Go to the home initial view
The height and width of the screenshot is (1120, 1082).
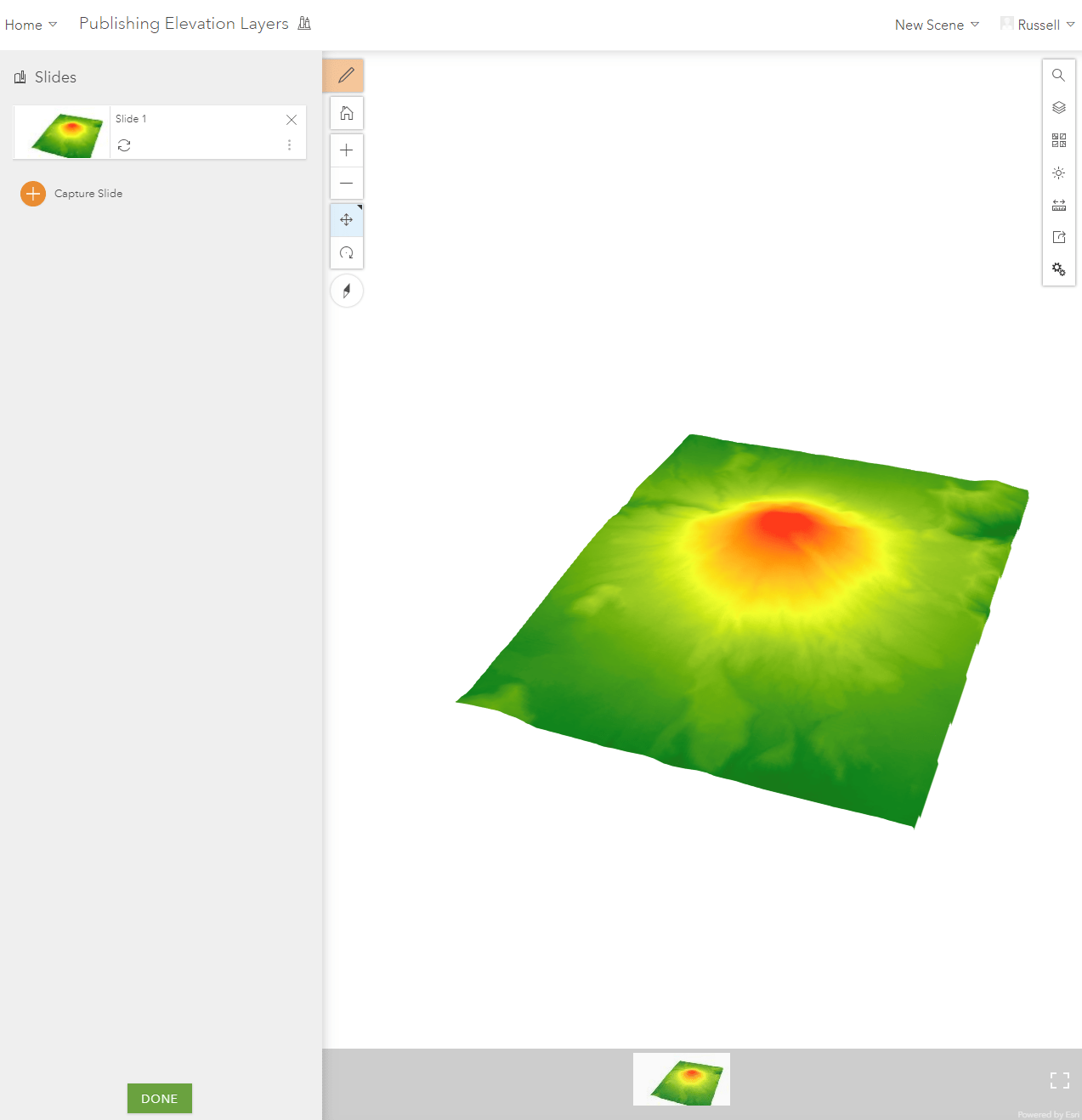[x=347, y=113]
